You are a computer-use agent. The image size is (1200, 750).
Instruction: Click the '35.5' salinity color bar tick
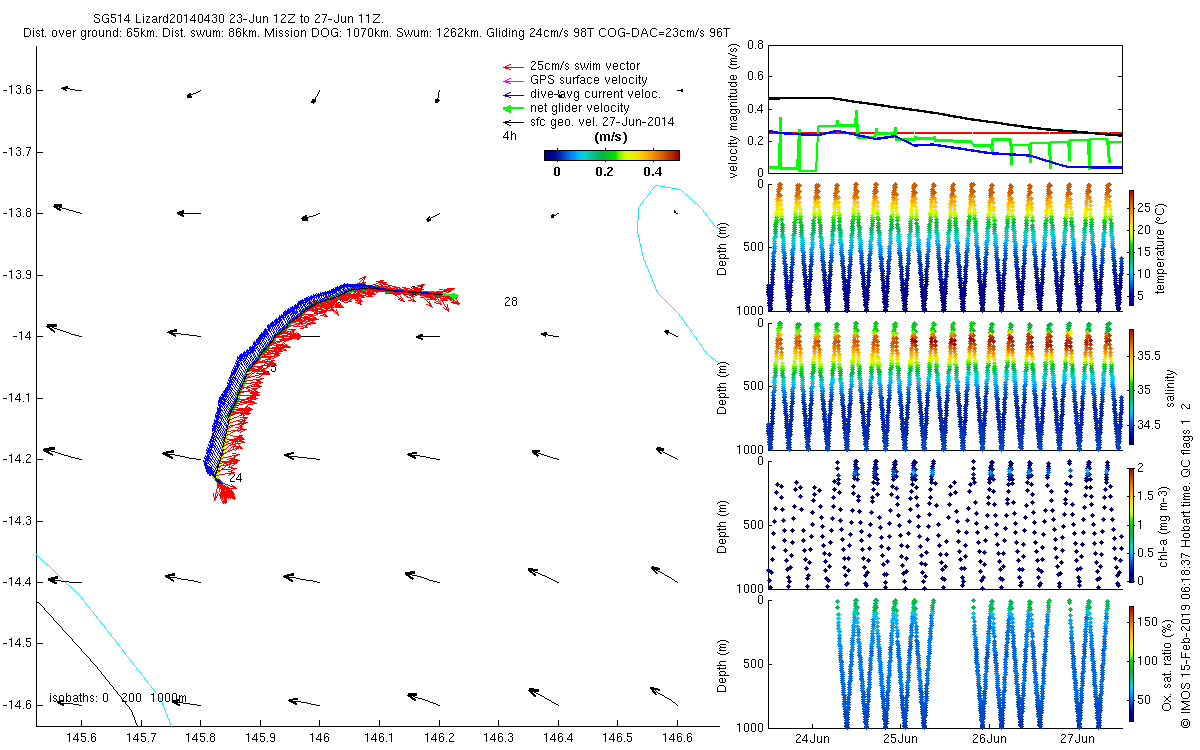(1147, 356)
